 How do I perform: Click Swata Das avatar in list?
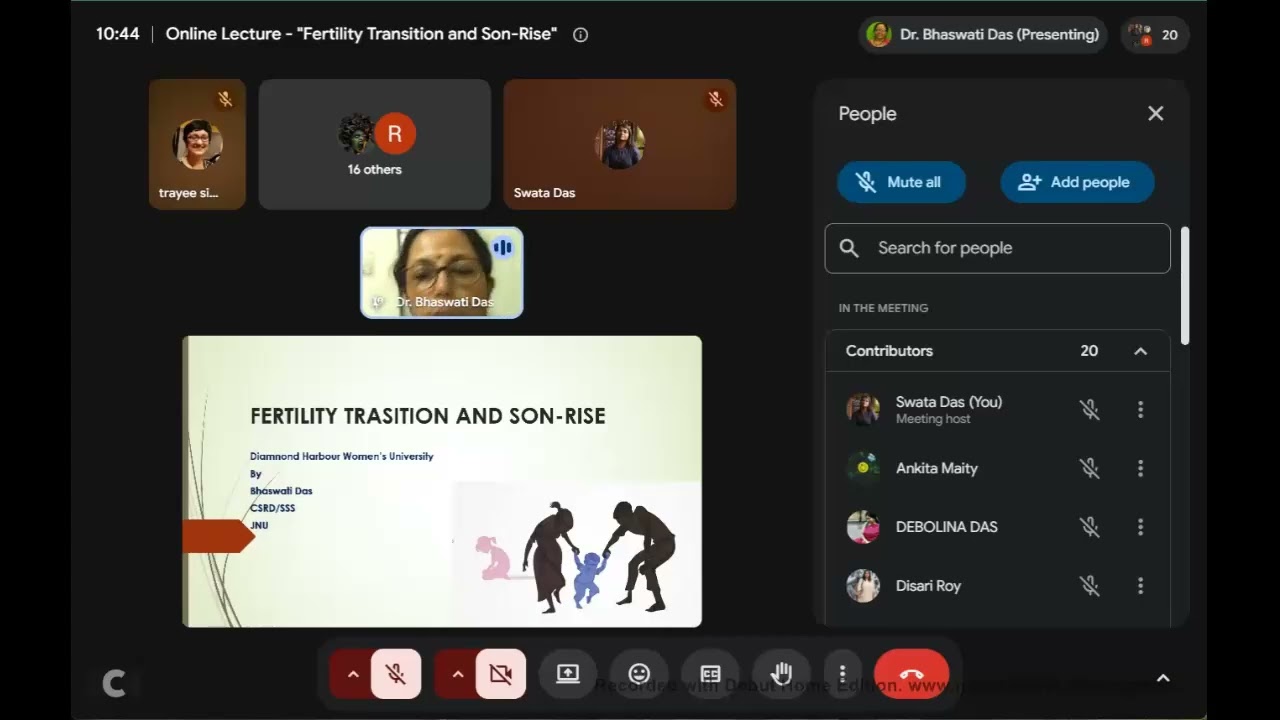pos(863,409)
